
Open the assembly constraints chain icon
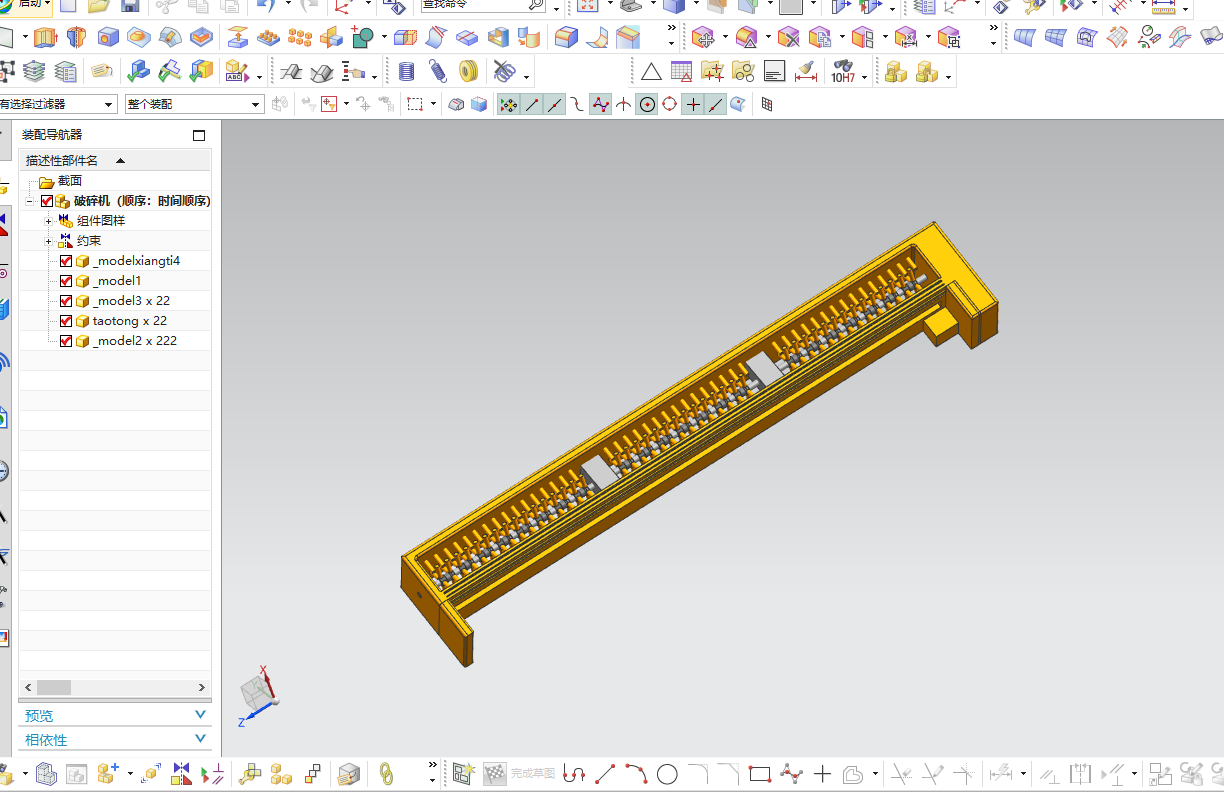point(386,773)
